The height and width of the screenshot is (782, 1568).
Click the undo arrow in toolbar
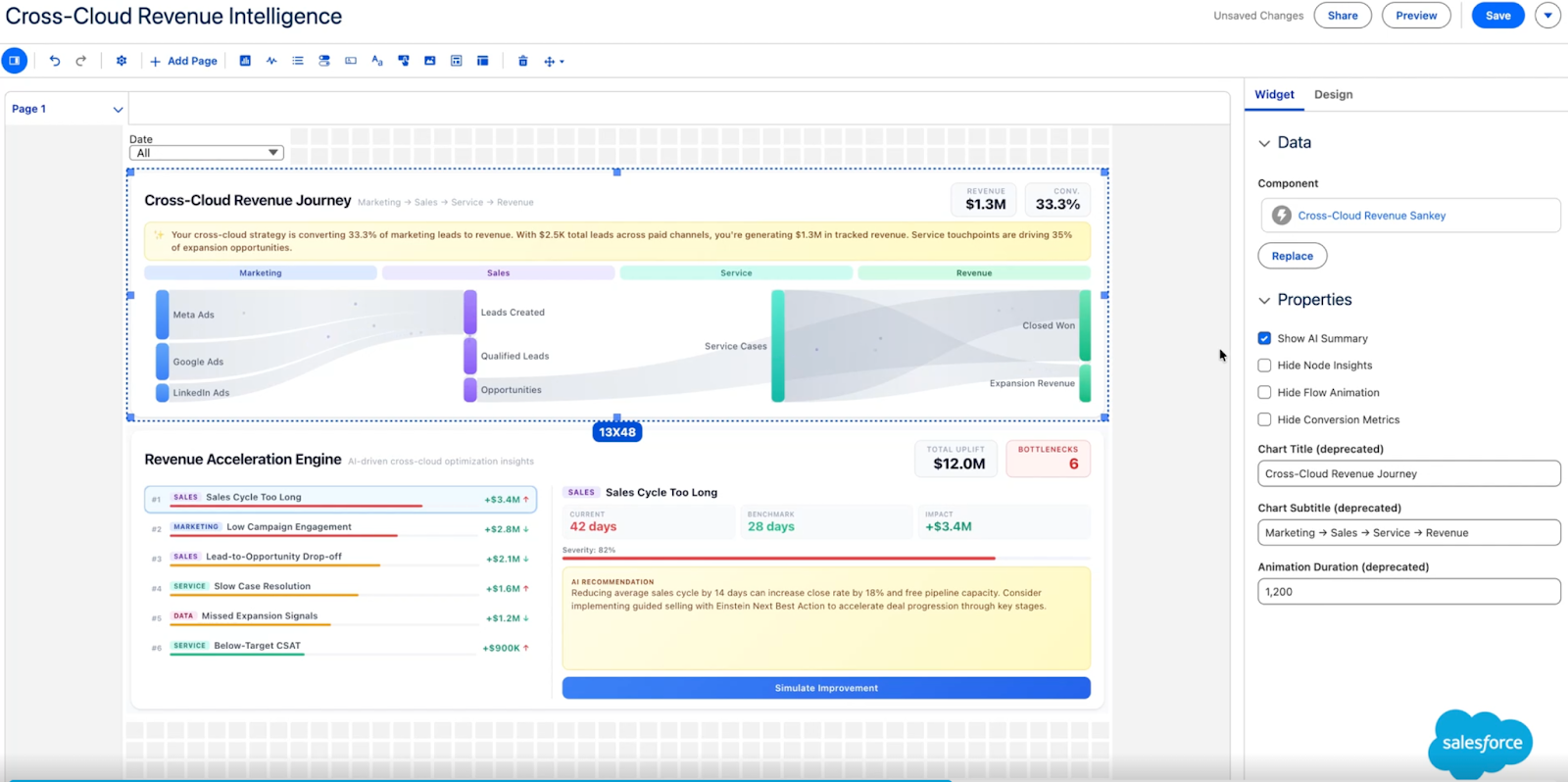(x=55, y=61)
